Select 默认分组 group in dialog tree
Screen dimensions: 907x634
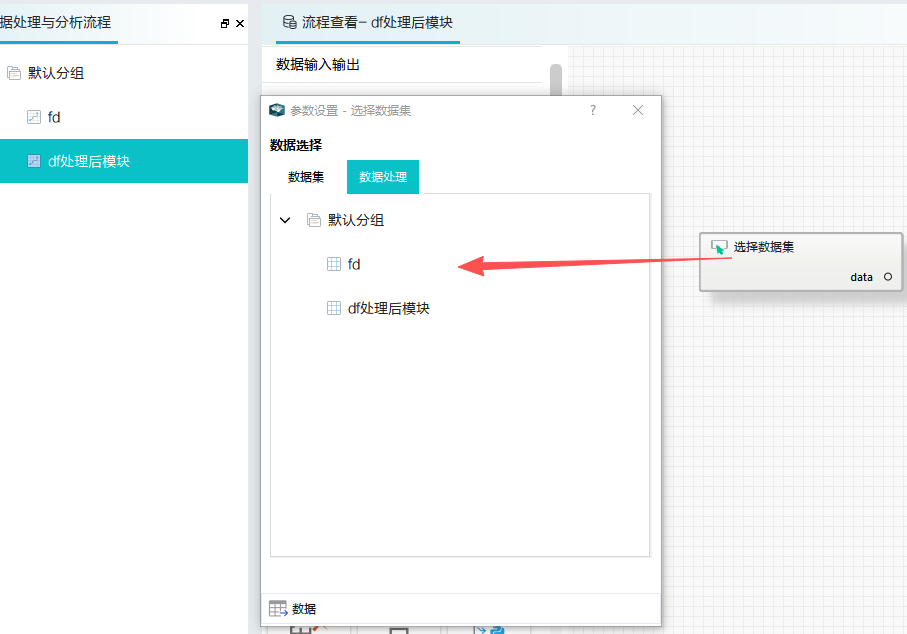coord(356,220)
